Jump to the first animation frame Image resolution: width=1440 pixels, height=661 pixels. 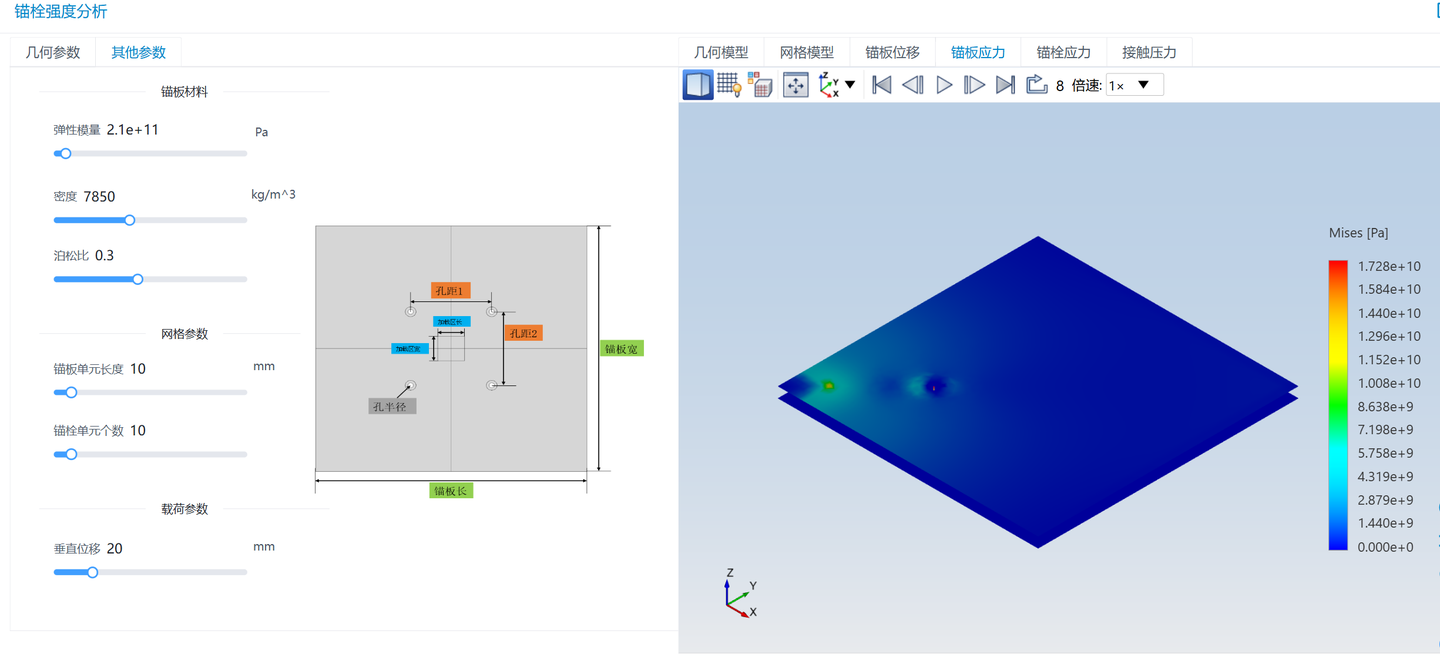(881, 85)
